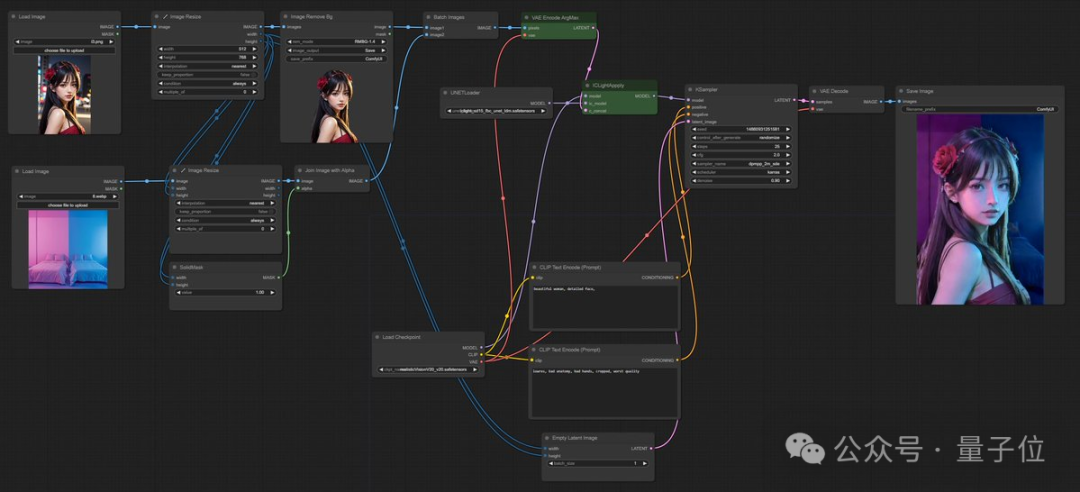Click the Empty Latent Image LATENT output socket
Screen dimensions: 1080x492
click(x=651, y=448)
